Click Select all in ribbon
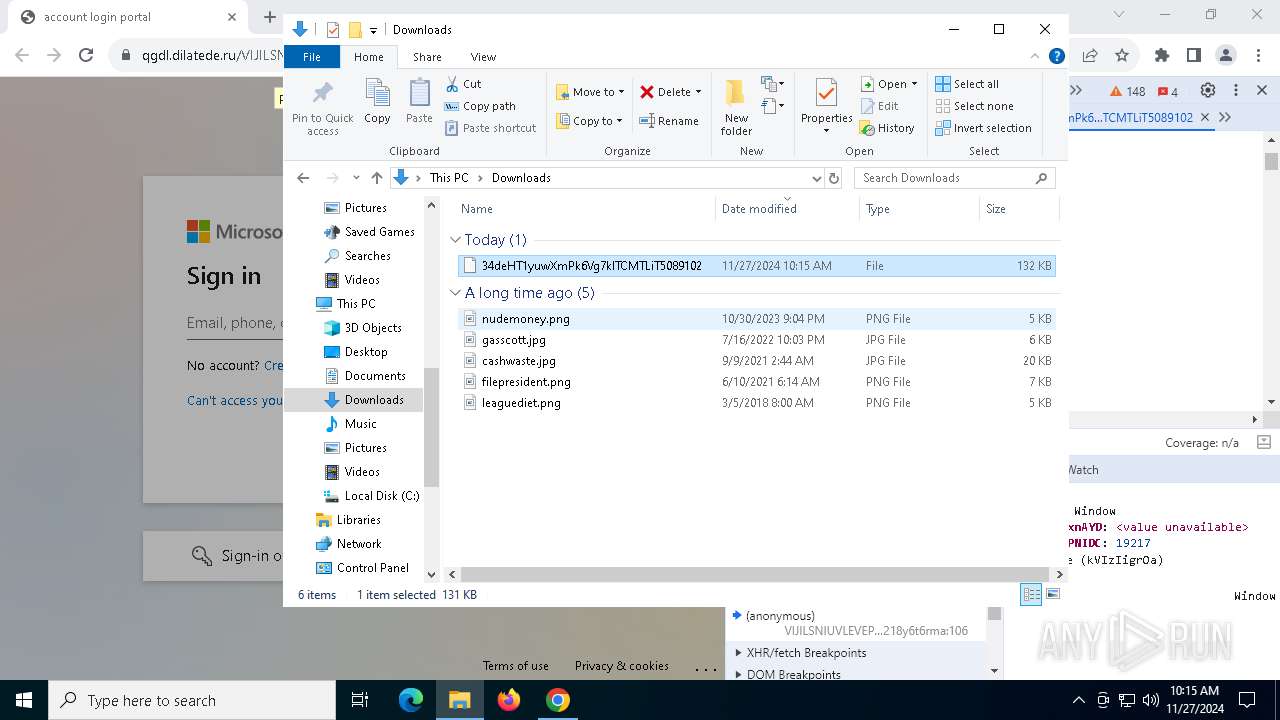1280x720 pixels. 967,84
